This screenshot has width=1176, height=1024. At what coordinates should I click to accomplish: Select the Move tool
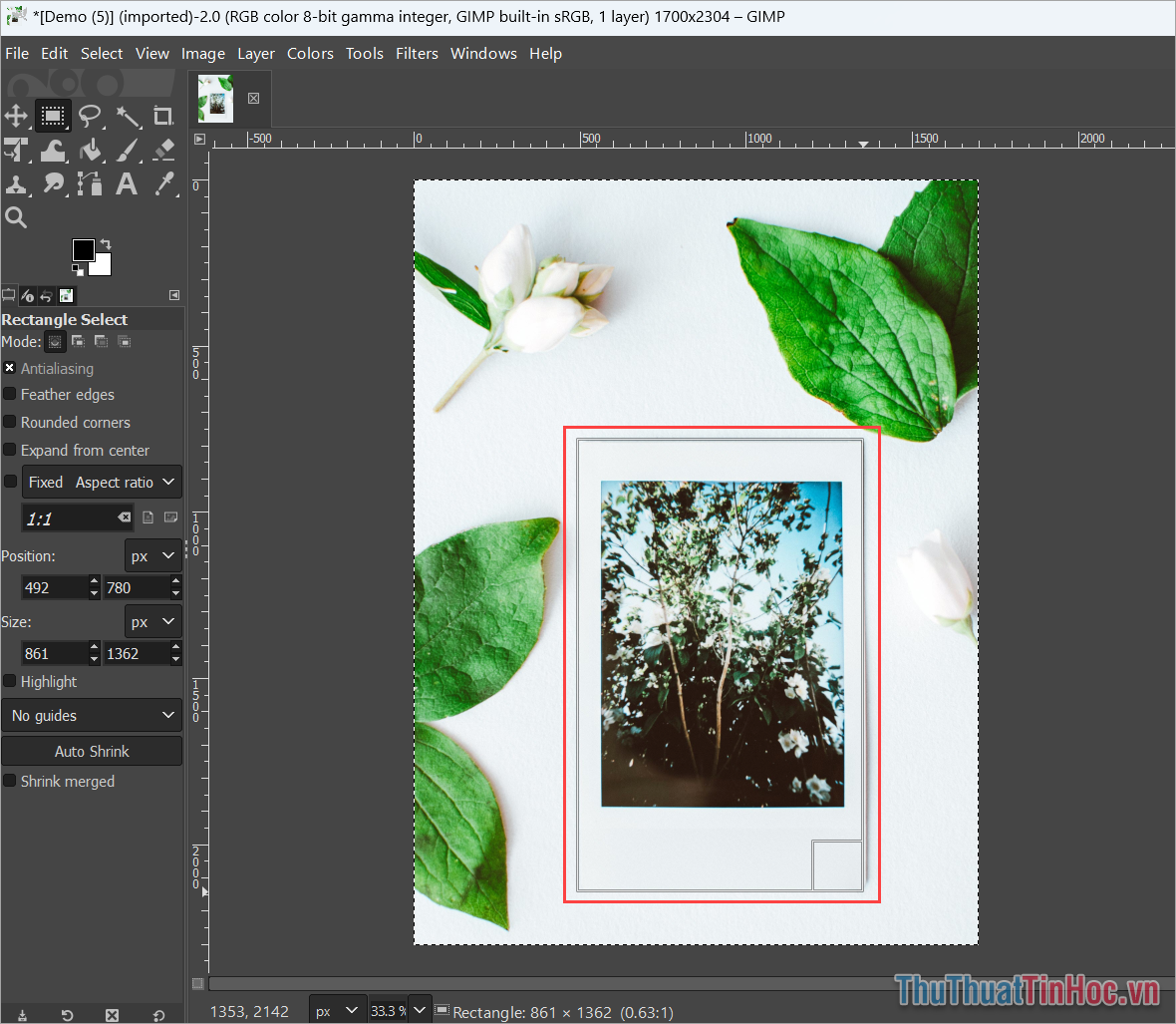click(16, 117)
